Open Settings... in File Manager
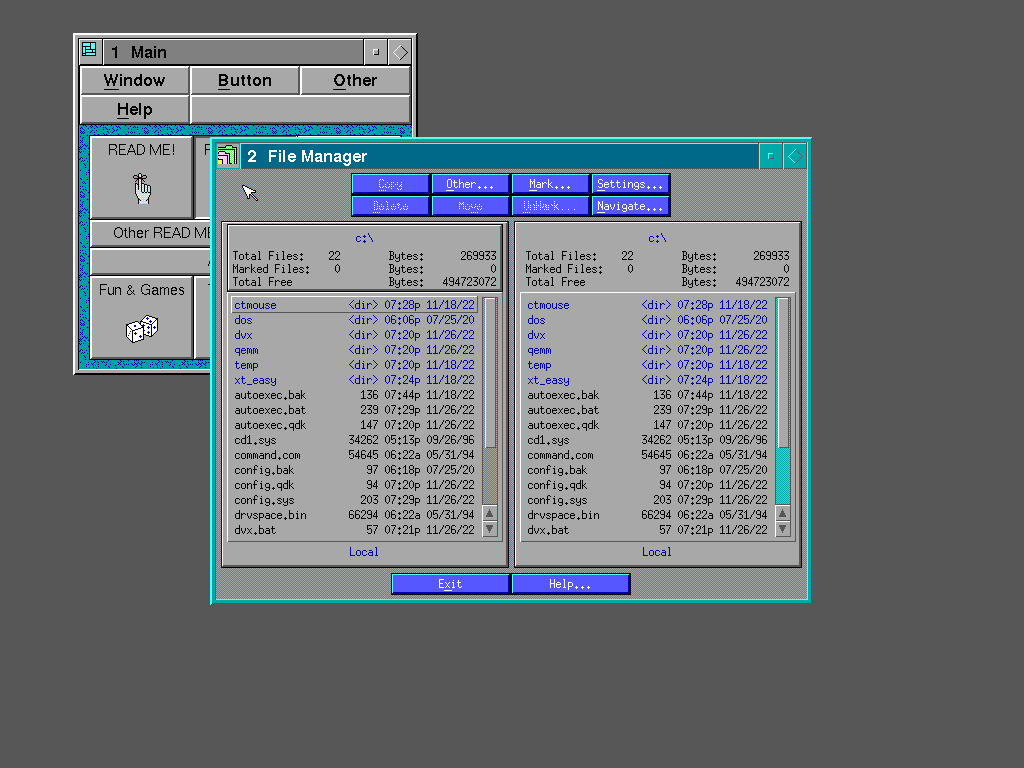The height and width of the screenshot is (768, 1024). tap(630, 184)
